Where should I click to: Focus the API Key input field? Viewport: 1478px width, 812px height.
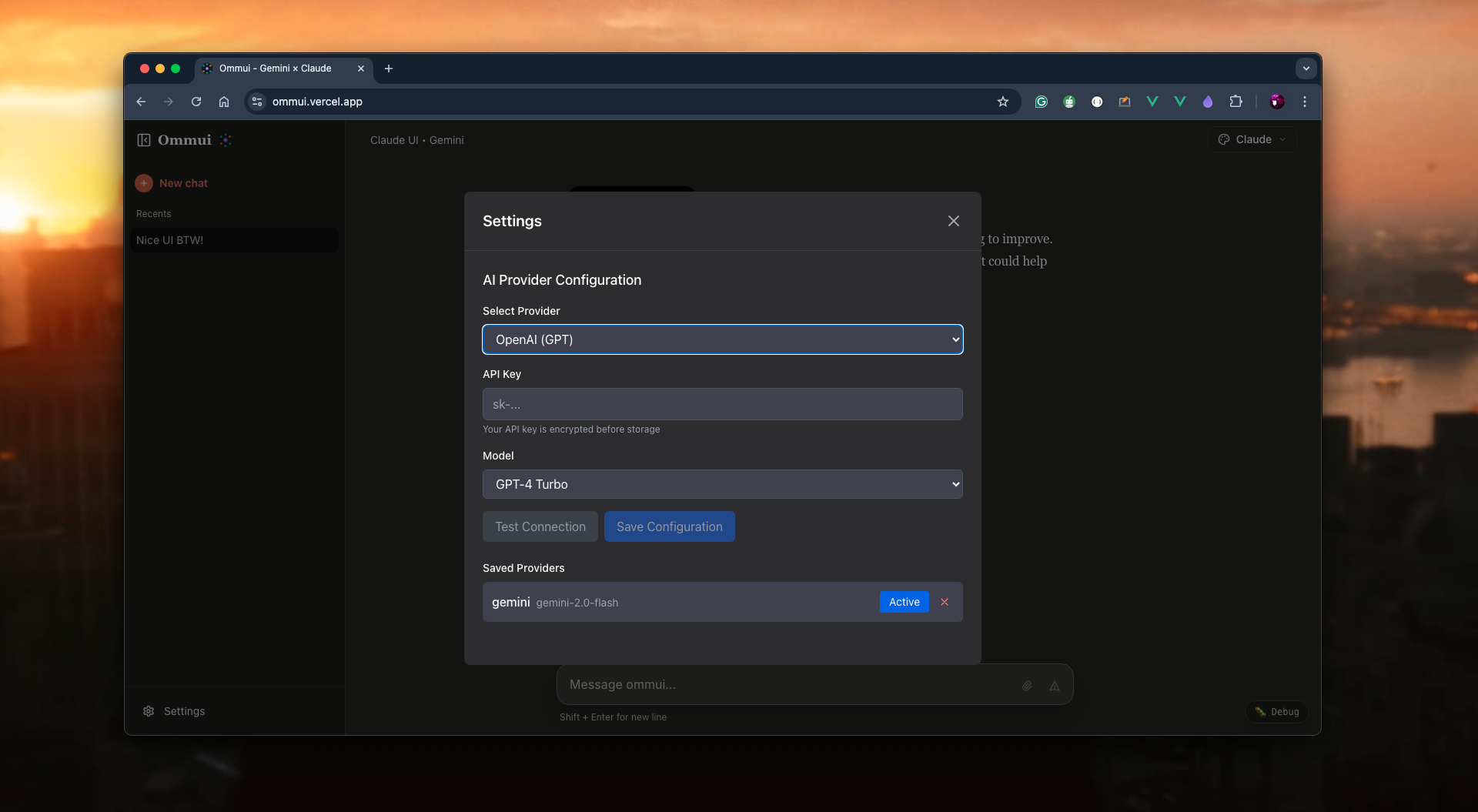coord(722,404)
